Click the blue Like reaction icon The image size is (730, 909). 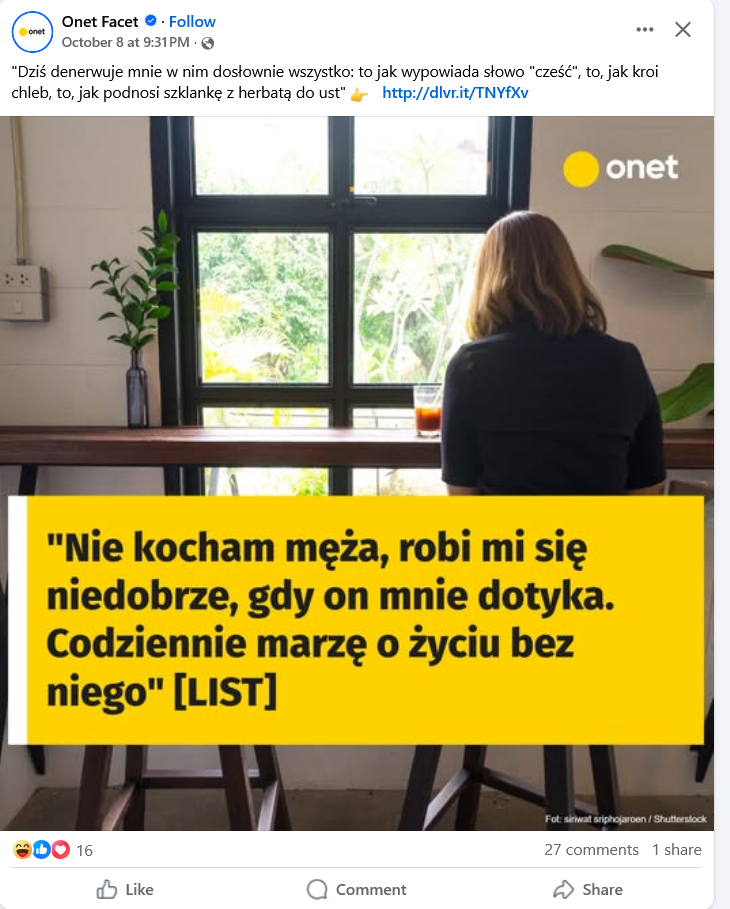[41, 850]
